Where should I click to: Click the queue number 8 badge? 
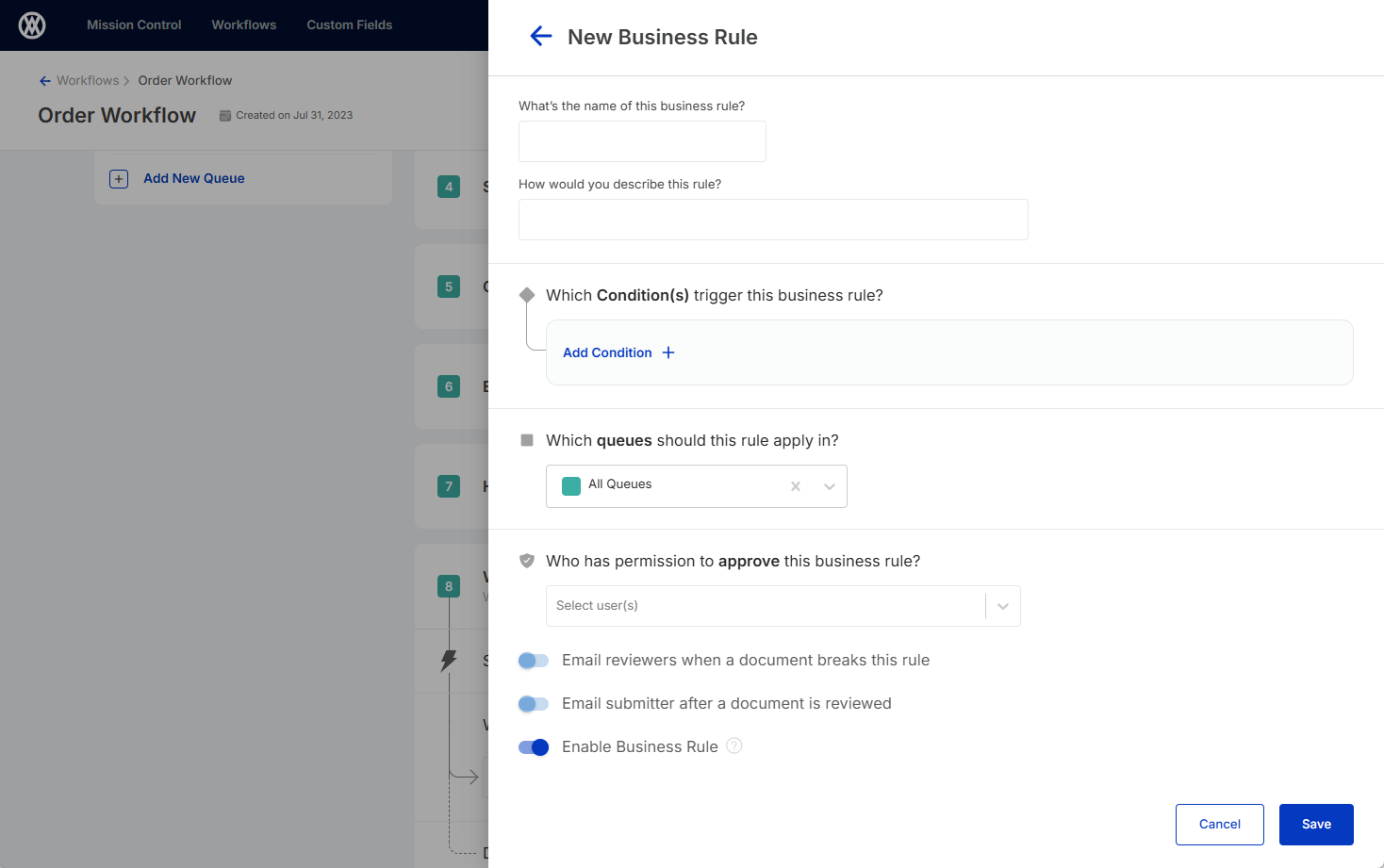449,586
